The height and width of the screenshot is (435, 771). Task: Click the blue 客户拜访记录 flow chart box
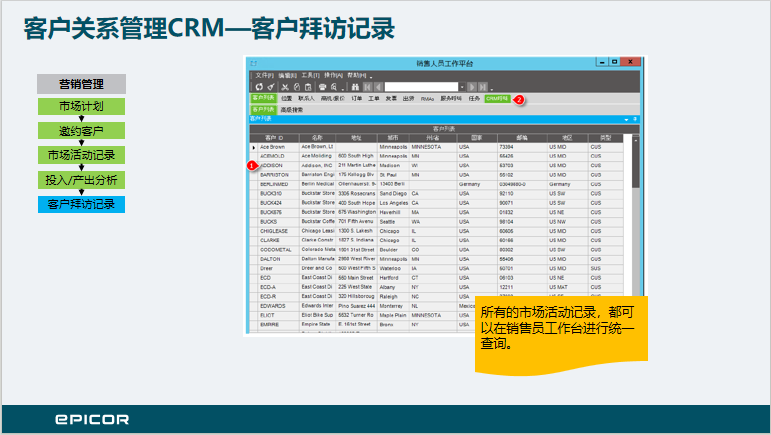tap(81, 204)
